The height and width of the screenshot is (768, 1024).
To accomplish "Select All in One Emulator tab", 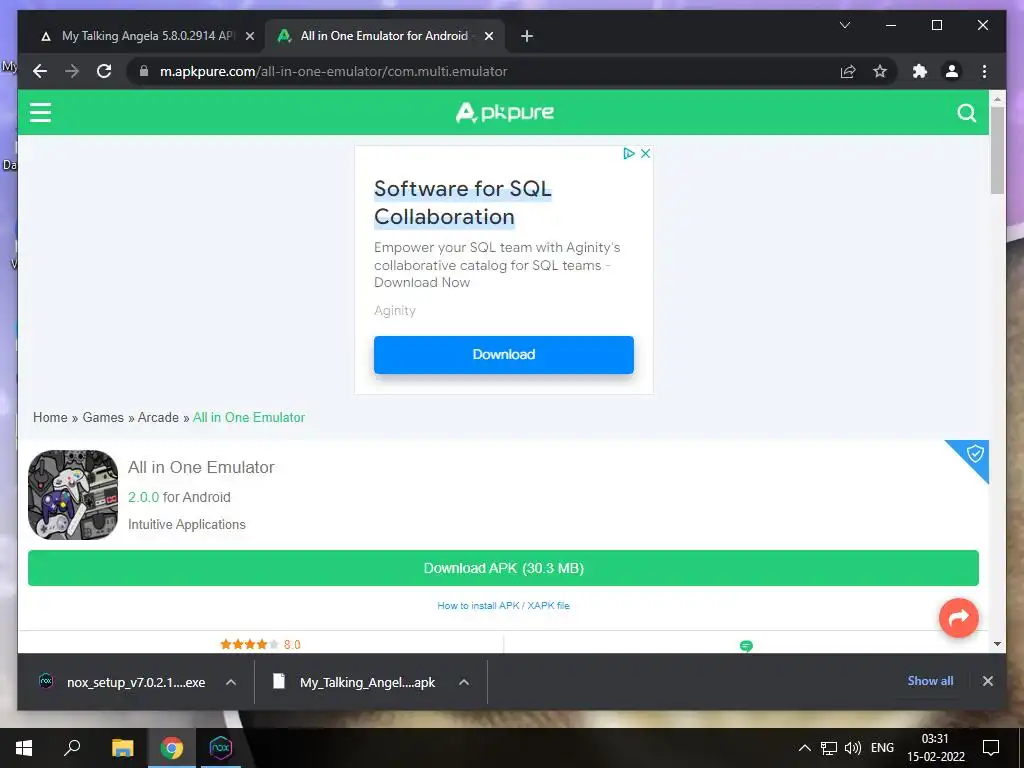I will pyautogui.click(x=384, y=36).
